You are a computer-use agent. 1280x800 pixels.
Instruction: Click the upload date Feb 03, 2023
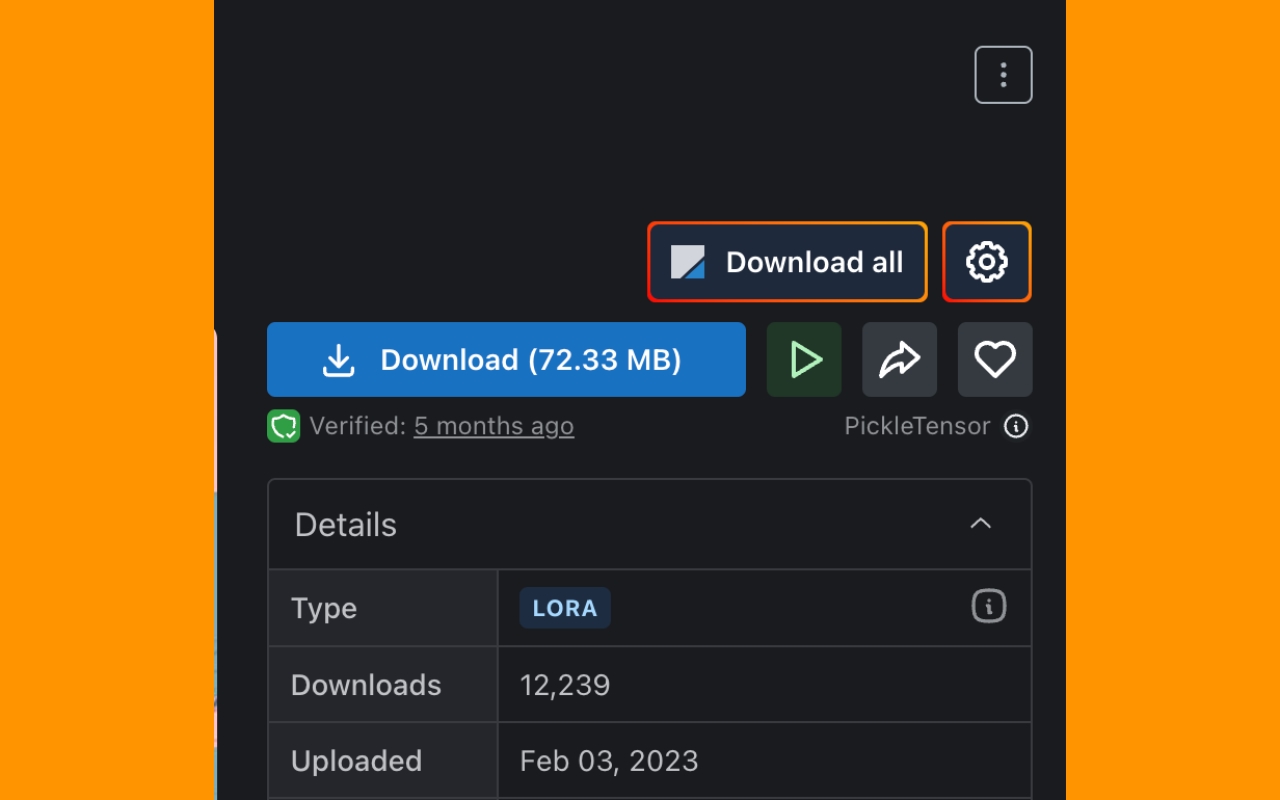(609, 761)
